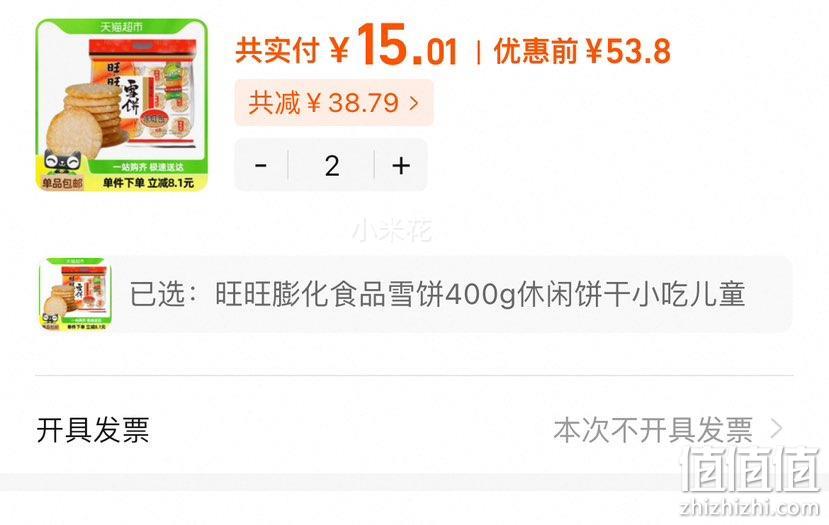Viewport: 829px width, 525px height.
Task: Tap the 优惠前 ¥53.8 original price
Action: [582, 51]
